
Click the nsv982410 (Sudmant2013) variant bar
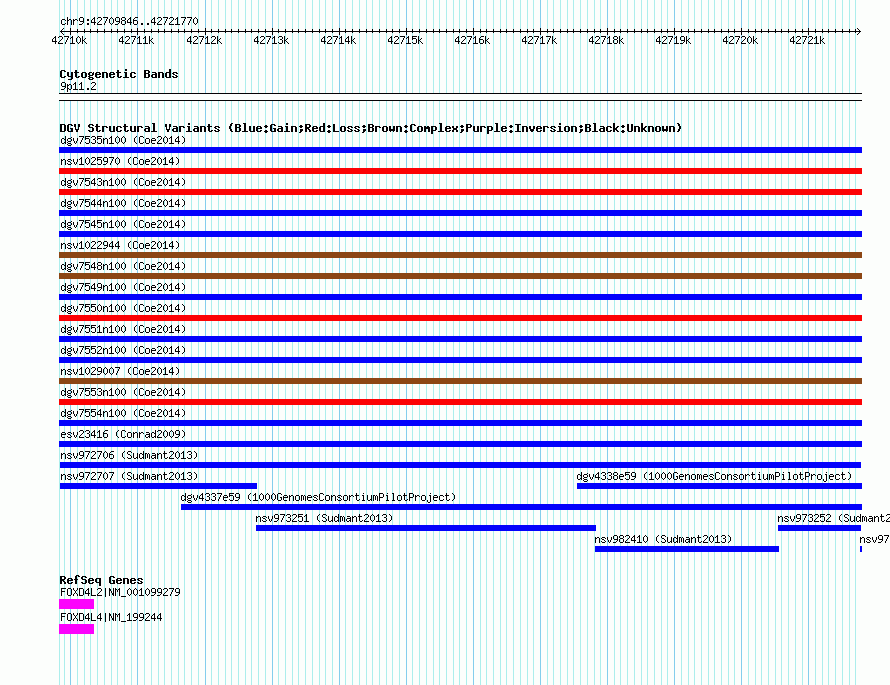tap(687, 549)
